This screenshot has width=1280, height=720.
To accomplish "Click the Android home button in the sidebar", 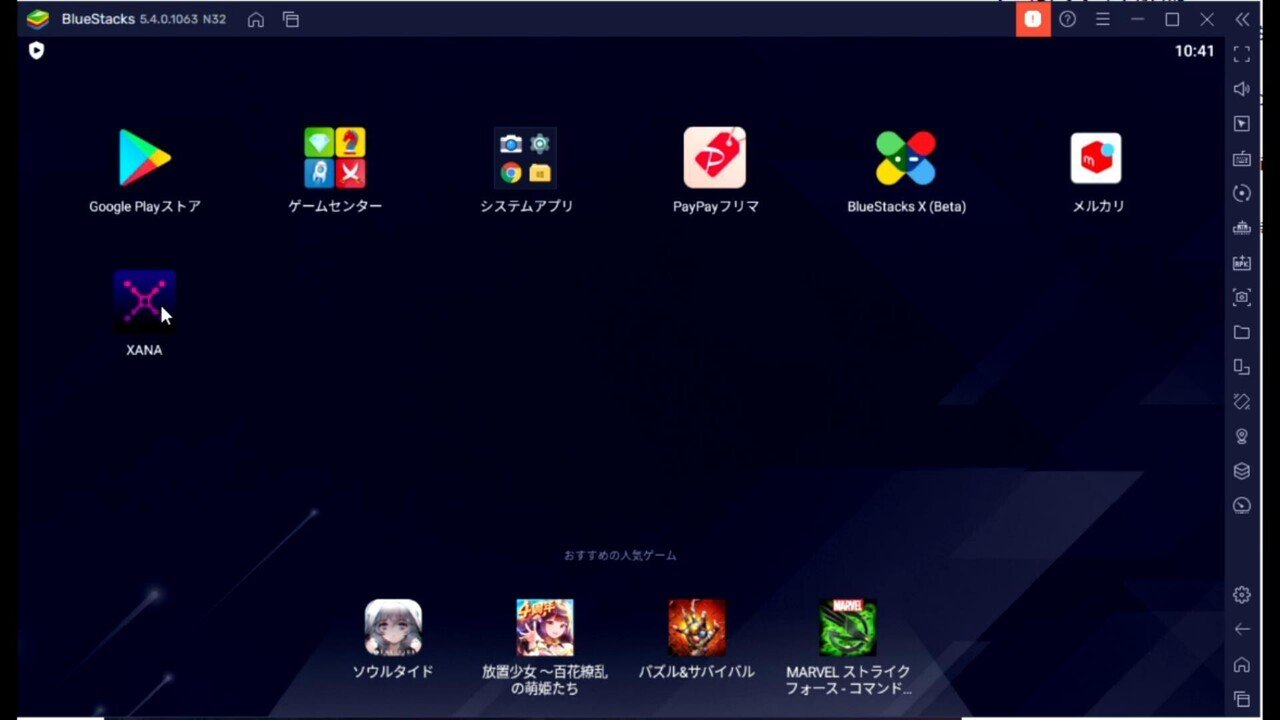I will coord(1242,664).
